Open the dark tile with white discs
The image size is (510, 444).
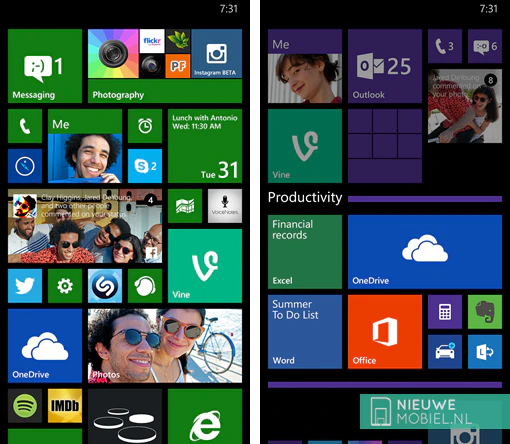[x=125, y=417]
